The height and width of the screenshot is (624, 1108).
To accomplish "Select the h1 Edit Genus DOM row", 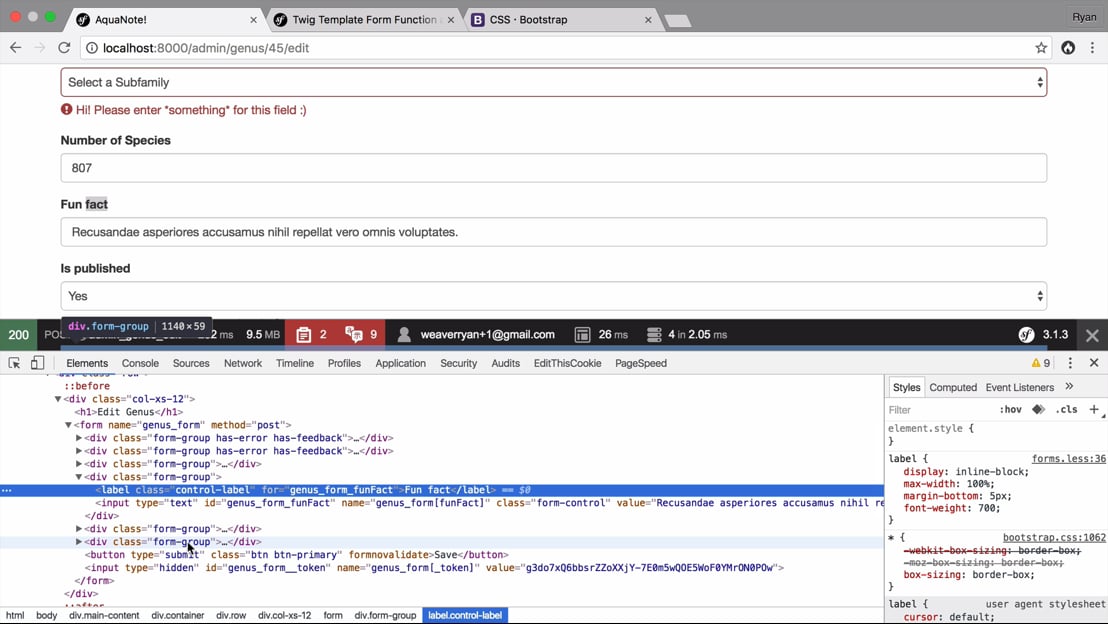I will (x=442, y=412).
